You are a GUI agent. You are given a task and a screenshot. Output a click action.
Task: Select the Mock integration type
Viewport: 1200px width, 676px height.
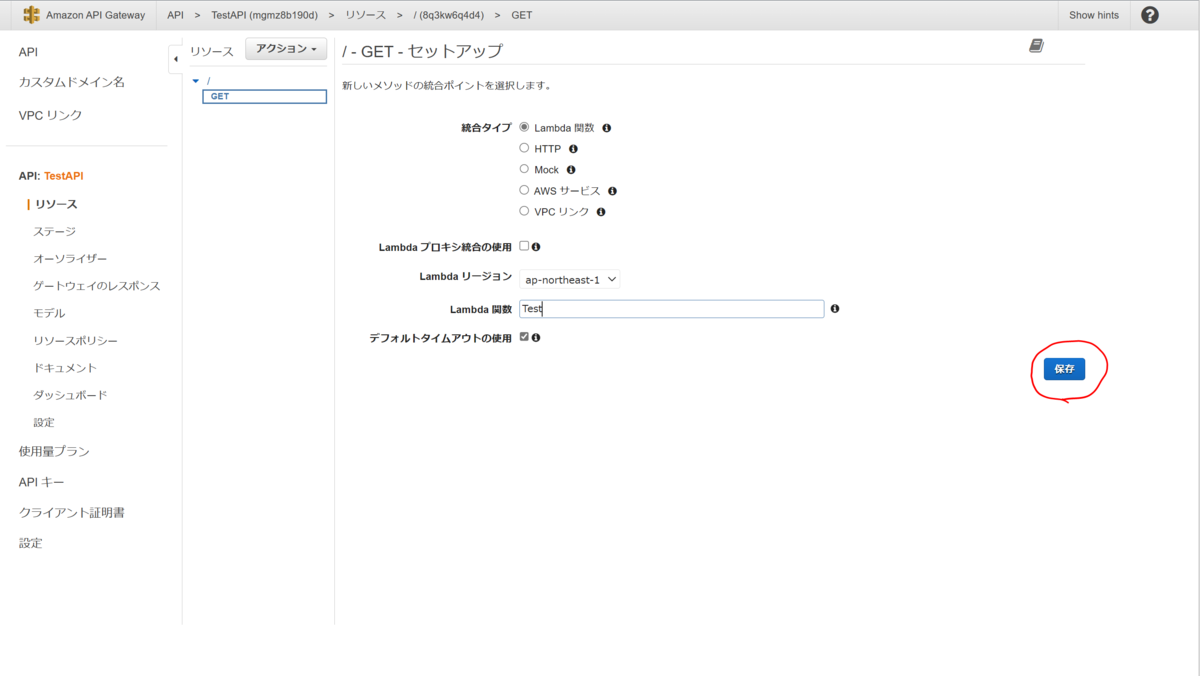point(524,169)
